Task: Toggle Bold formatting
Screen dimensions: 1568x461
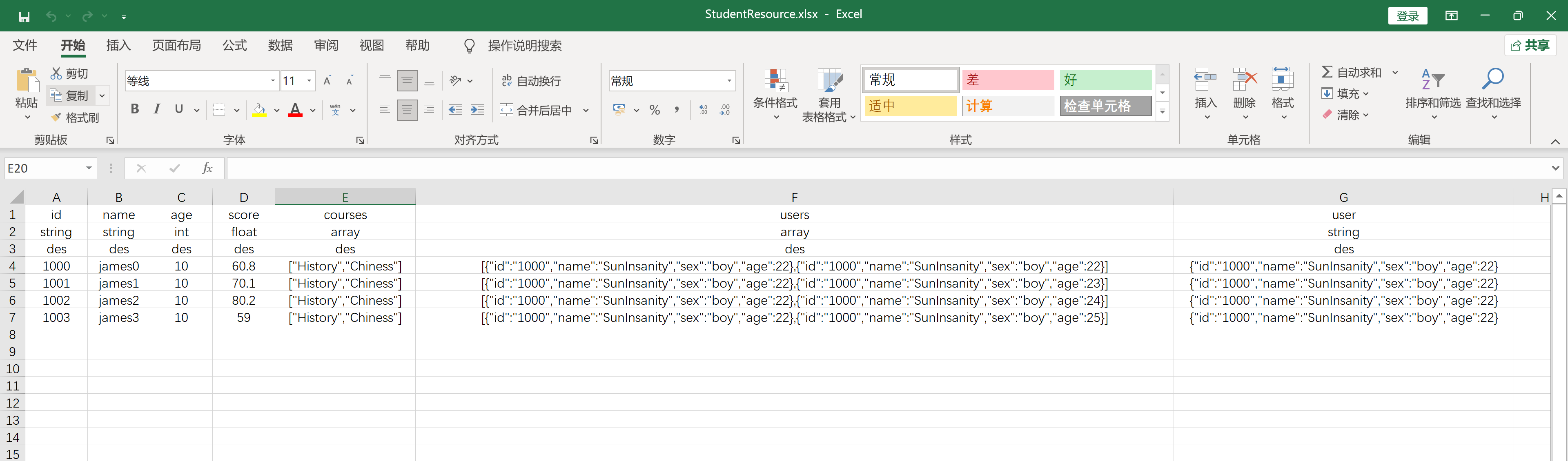Action: 134,109
